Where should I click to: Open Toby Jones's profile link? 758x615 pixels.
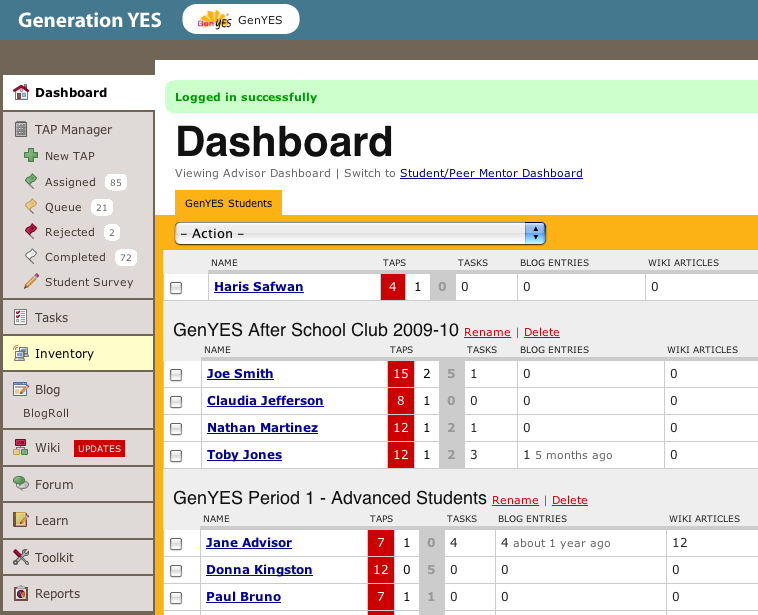click(x=244, y=455)
